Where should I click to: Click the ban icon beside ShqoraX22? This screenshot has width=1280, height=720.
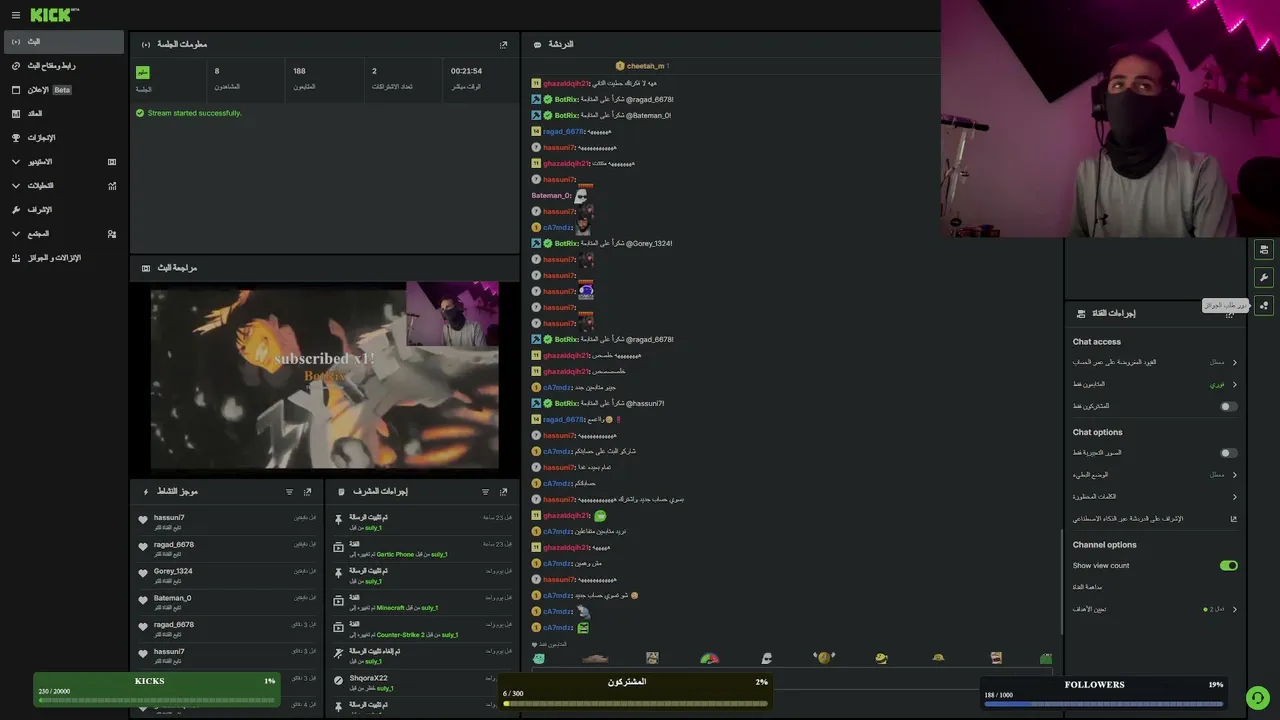339,681
